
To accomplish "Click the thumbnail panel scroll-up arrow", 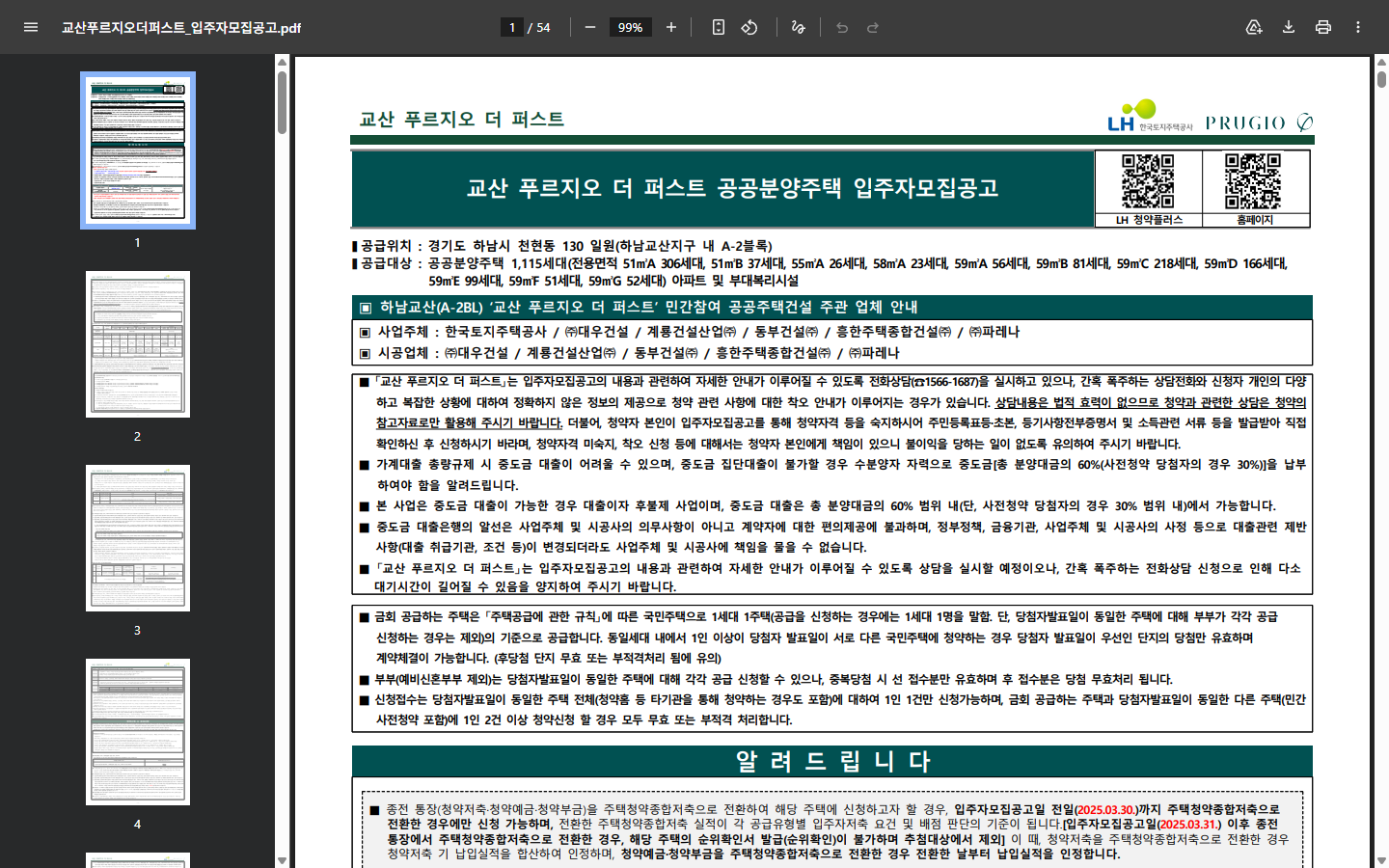I will [282, 62].
